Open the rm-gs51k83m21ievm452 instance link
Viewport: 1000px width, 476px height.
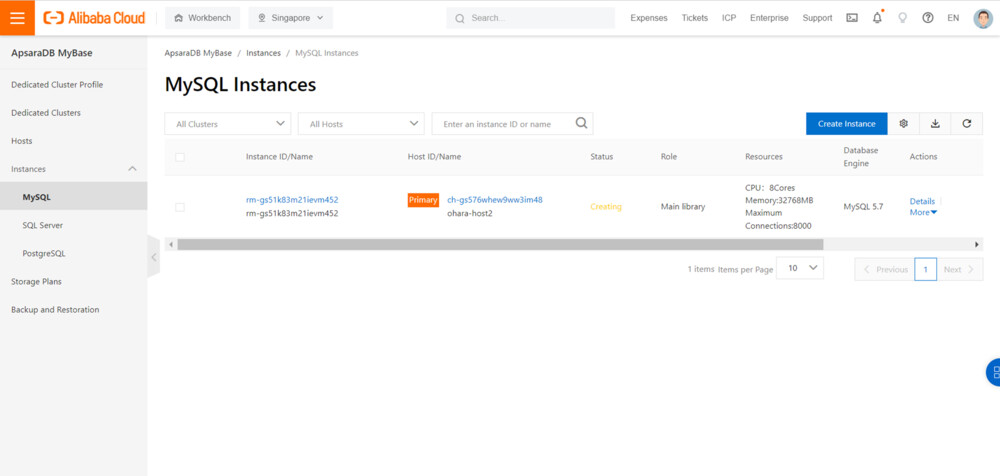tap(292, 200)
